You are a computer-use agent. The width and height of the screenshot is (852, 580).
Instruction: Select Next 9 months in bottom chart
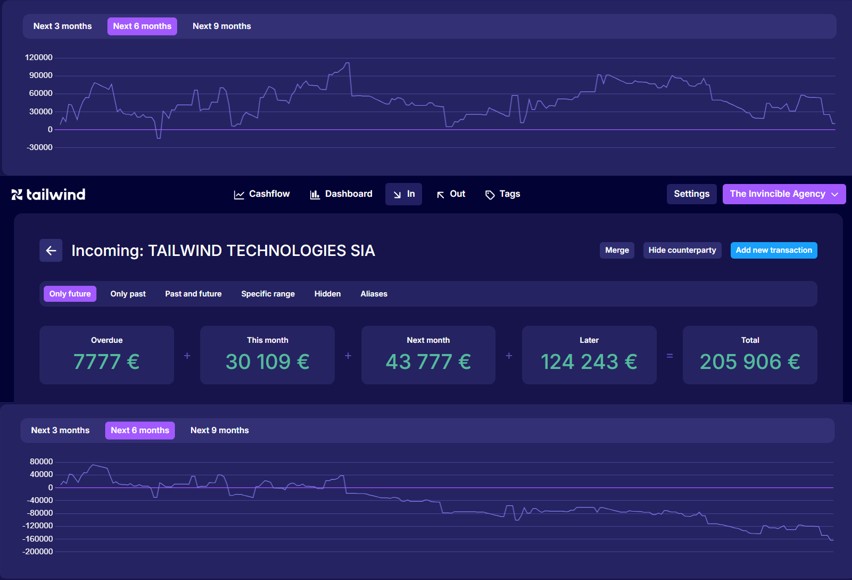[x=220, y=430]
